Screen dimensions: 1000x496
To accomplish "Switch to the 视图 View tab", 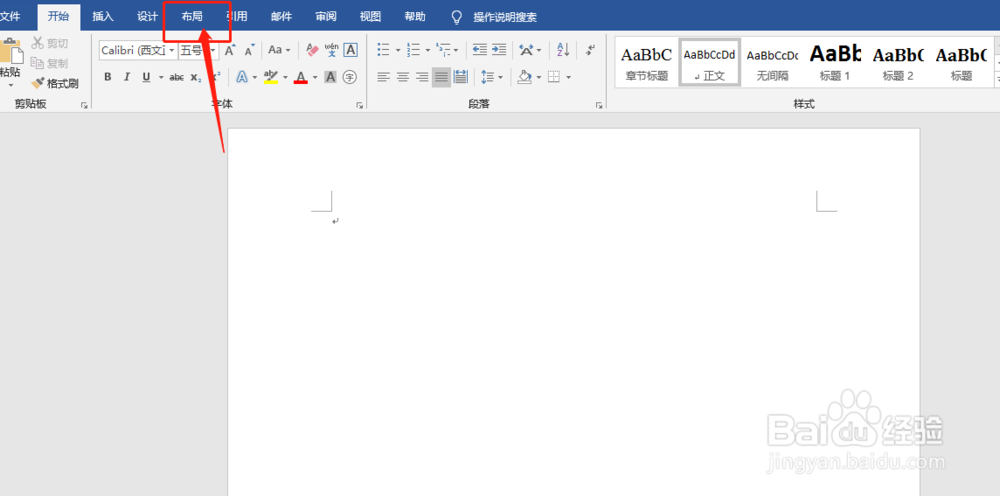I will pyautogui.click(x=371, y=17).
